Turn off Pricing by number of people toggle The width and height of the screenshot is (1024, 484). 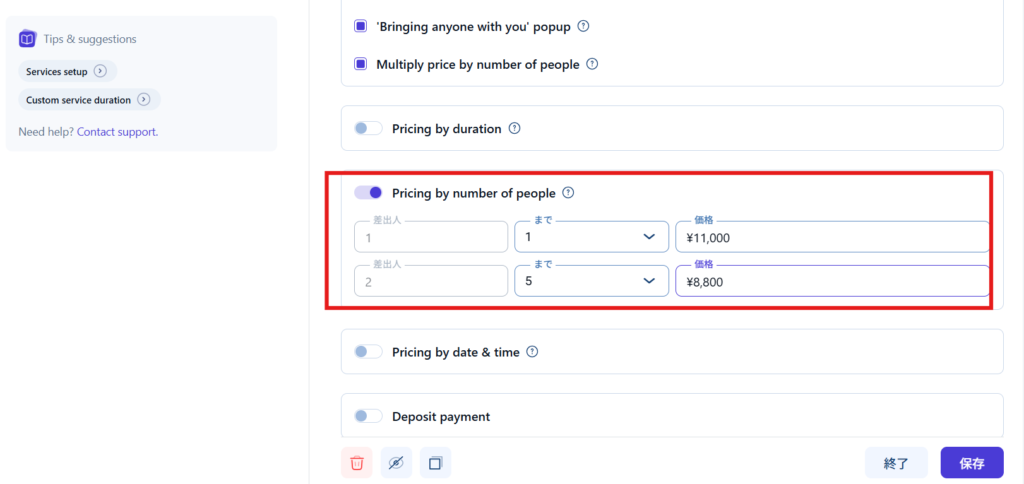pyautogui.click(x=368, y=193)
